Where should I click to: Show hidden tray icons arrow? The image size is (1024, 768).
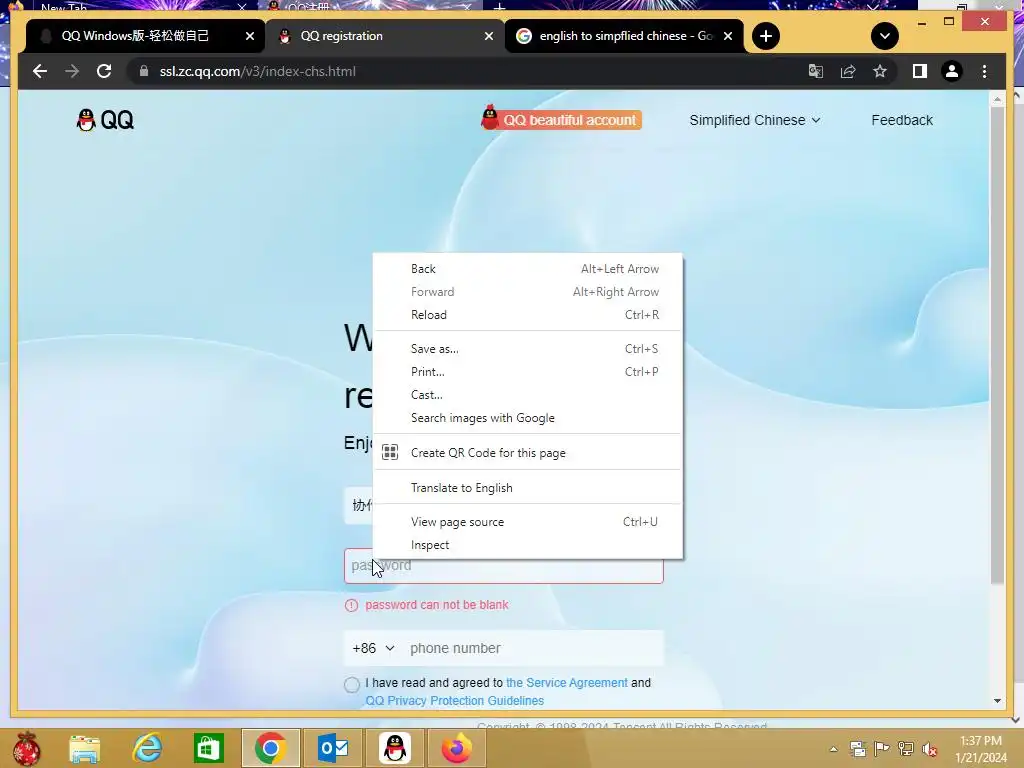coord(833,749)
